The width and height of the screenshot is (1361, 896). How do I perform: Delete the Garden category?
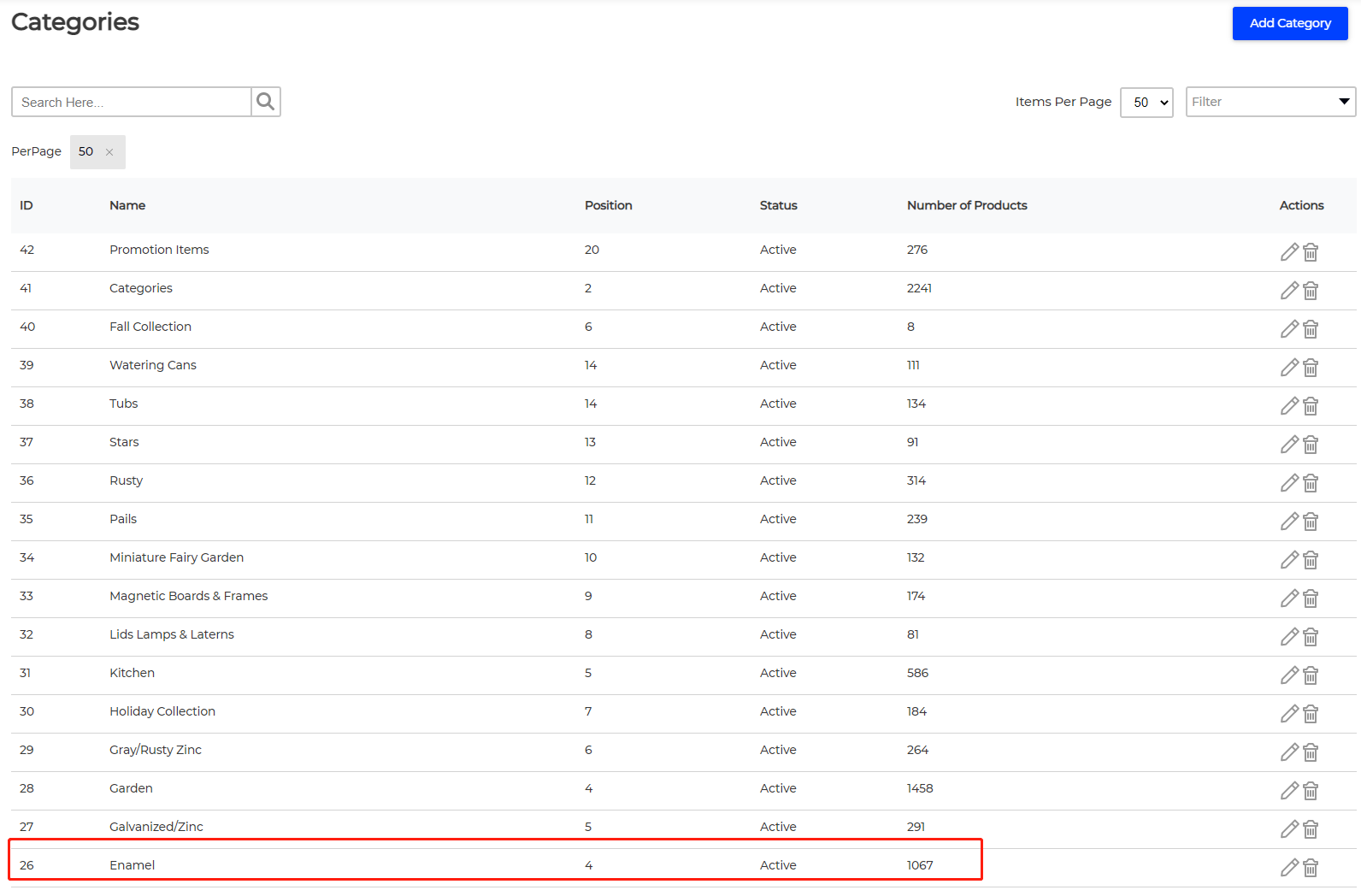pyautogui.click(x=1311, y=791)
